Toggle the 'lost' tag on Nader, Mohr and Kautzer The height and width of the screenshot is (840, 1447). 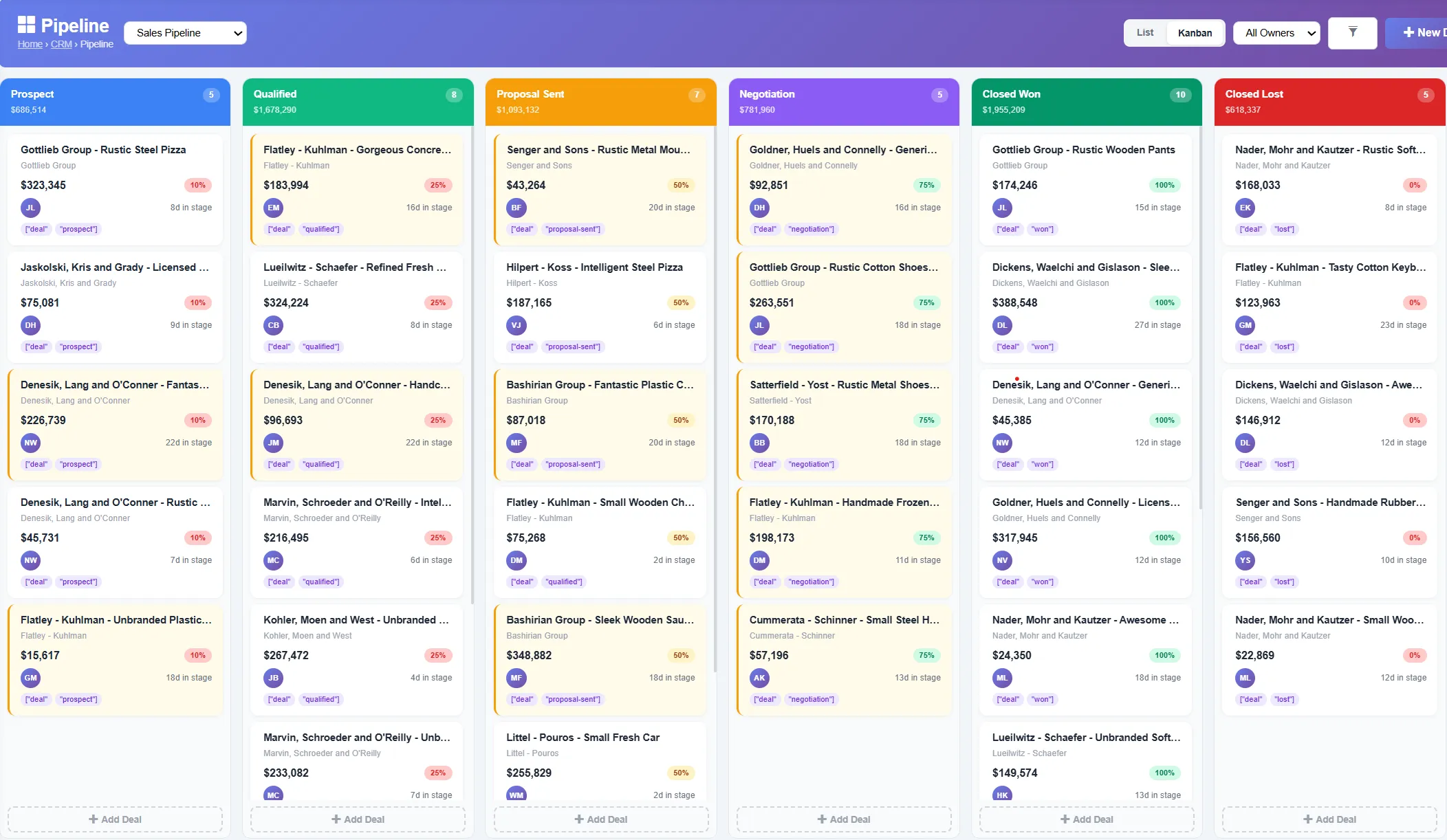(x=1285, y=229)
